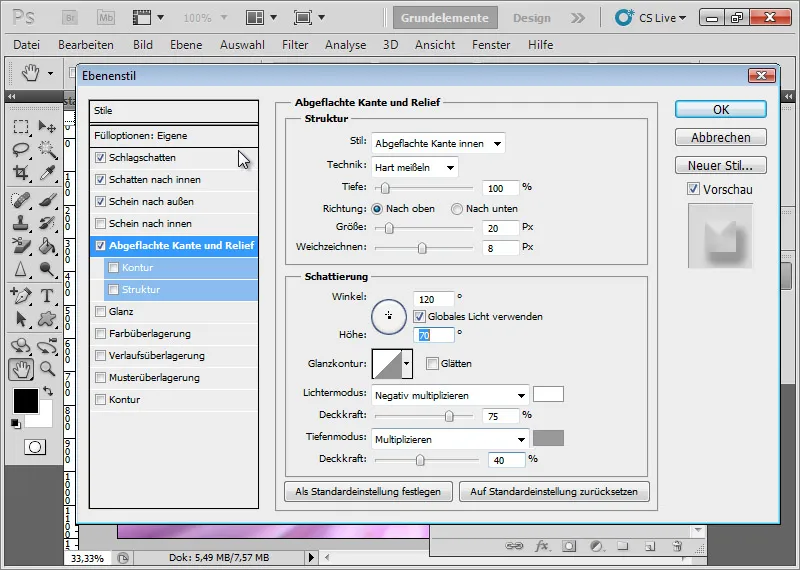
Task: Click Abbrechen button
Action: [721, 137]
